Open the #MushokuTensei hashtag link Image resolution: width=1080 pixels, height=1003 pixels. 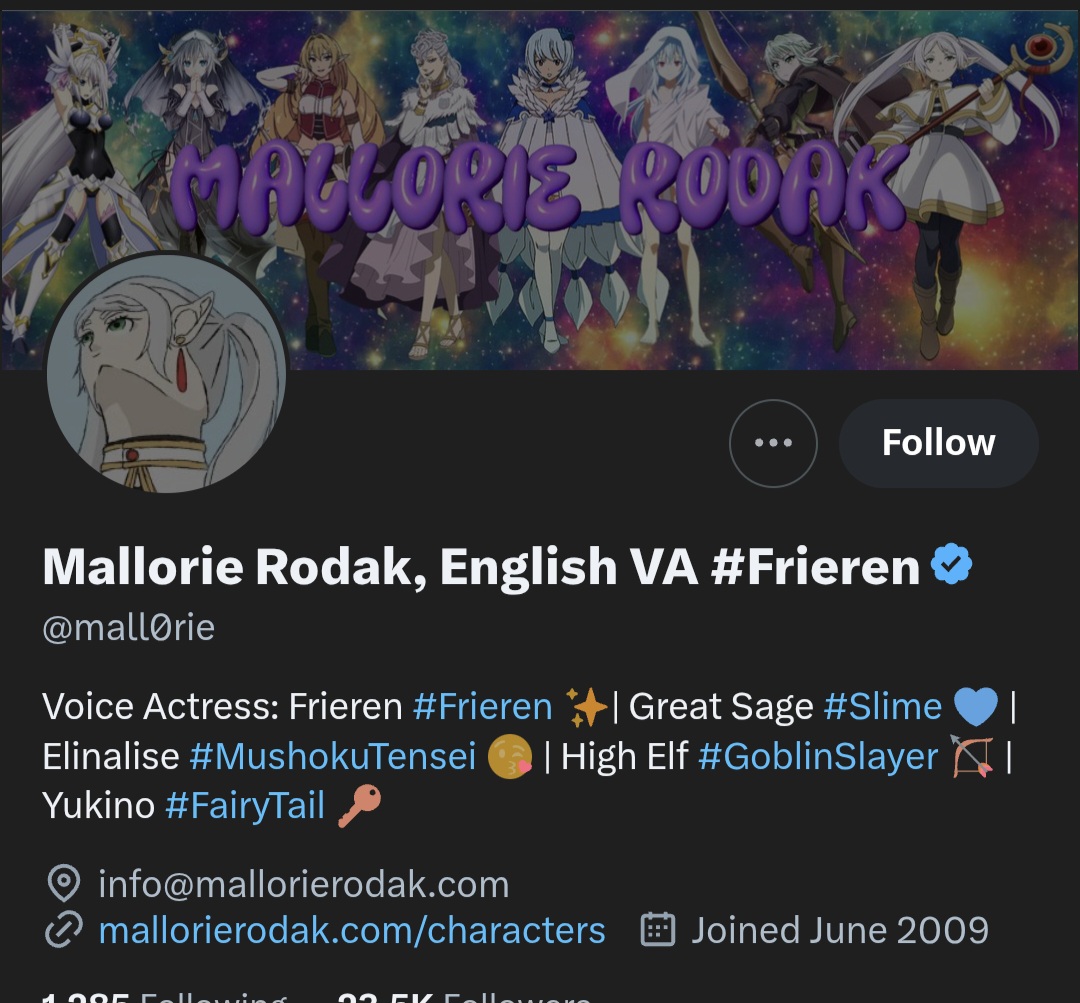pyautogui.click(x=333, y=756)
